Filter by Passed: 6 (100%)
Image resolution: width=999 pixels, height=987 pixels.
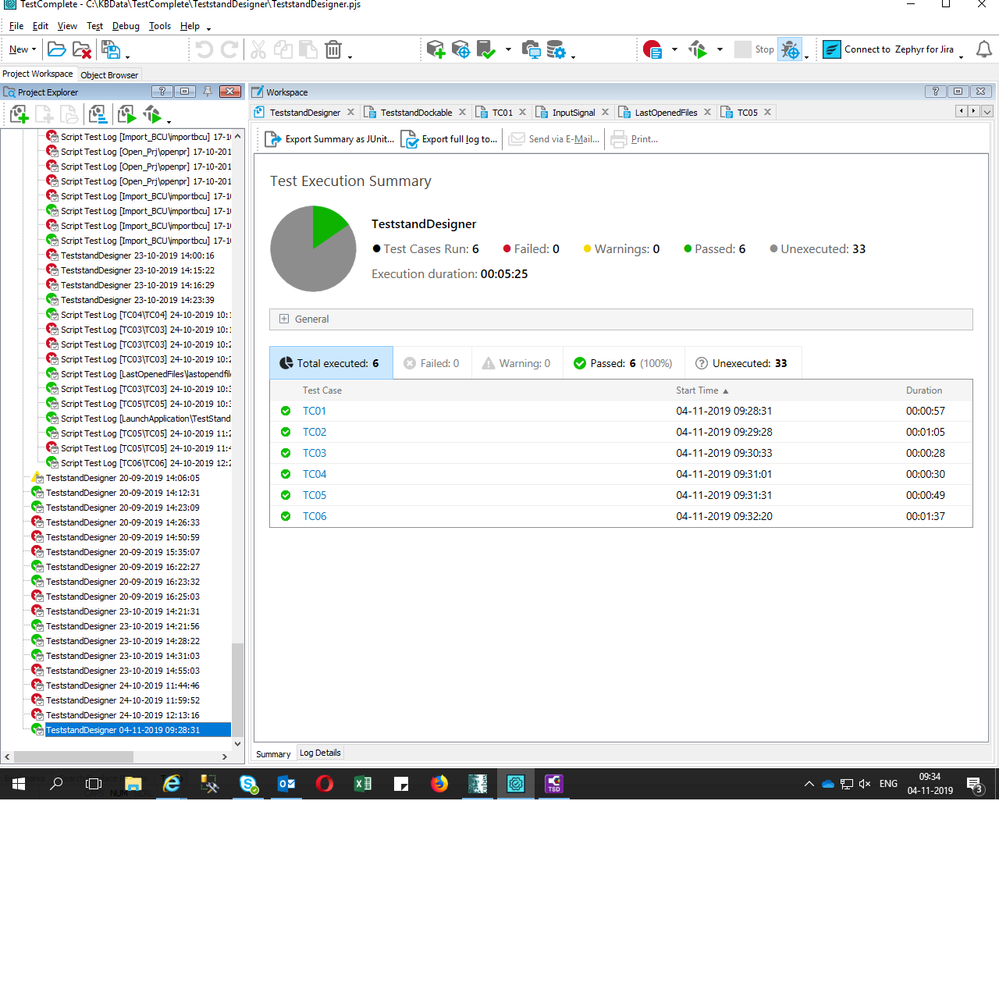tap(623, 363)
